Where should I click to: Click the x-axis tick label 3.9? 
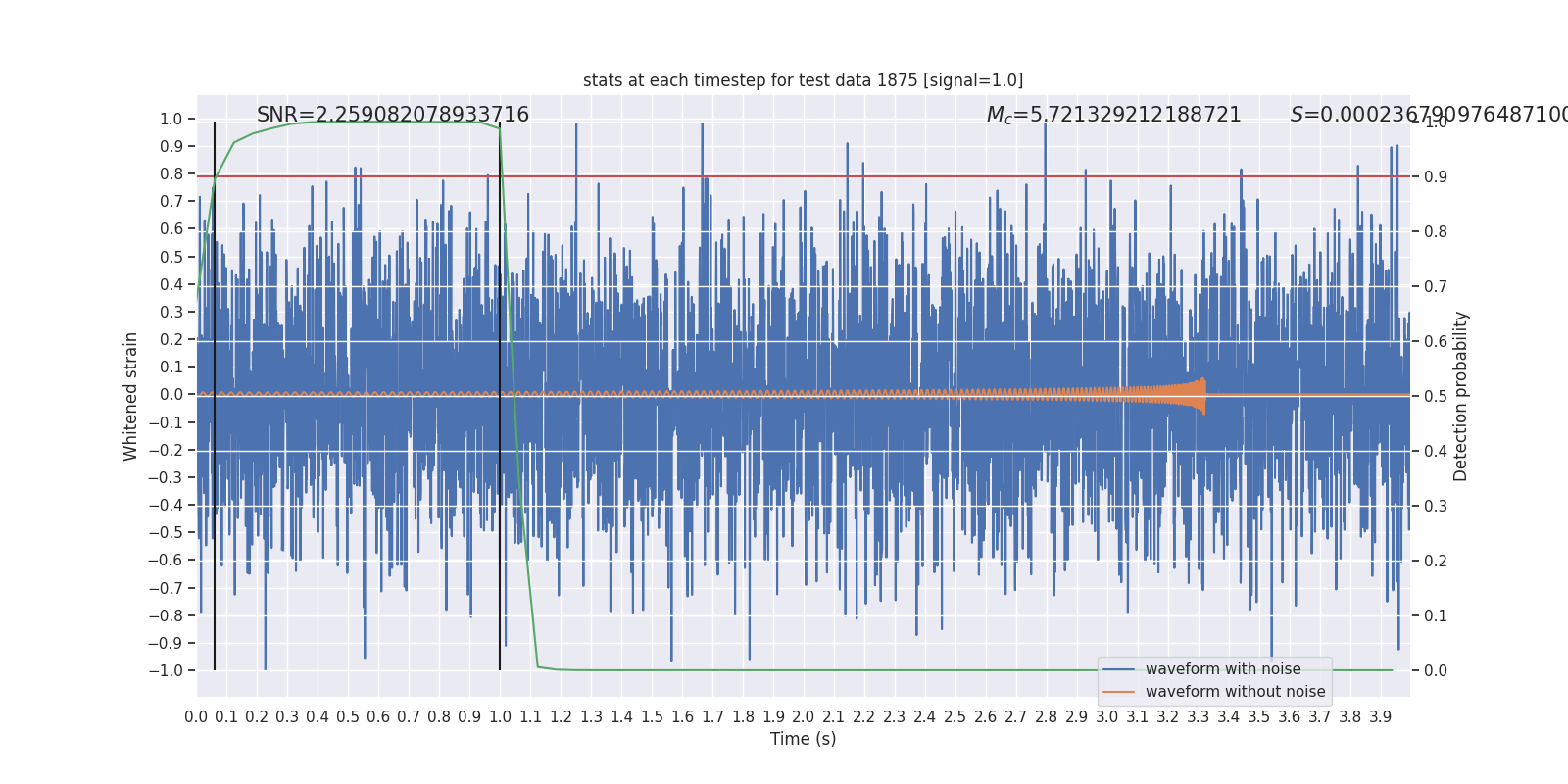1380,717
